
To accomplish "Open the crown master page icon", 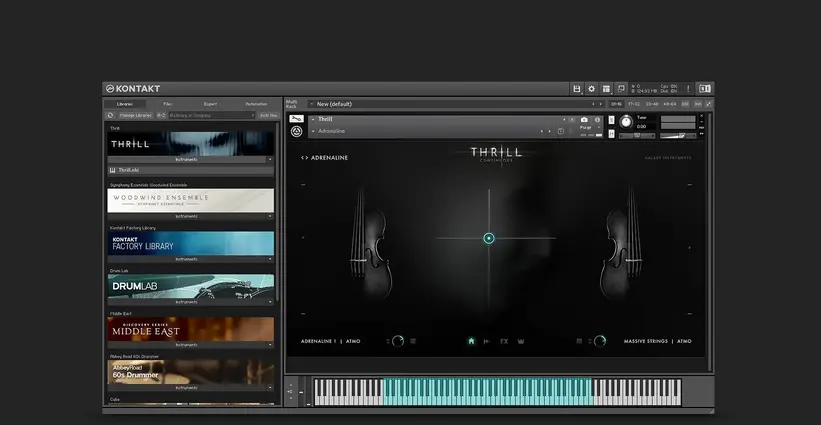I will [x=521, y=341].
